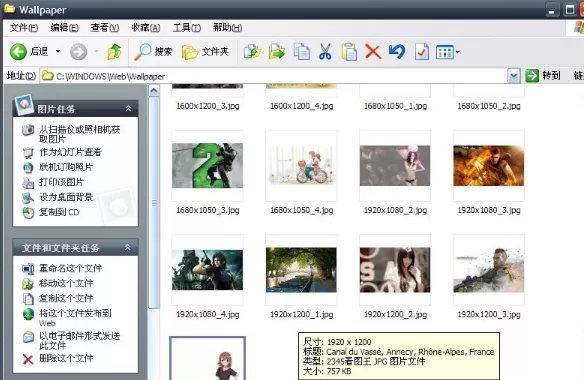Click the address bar path field

(274, 76)
